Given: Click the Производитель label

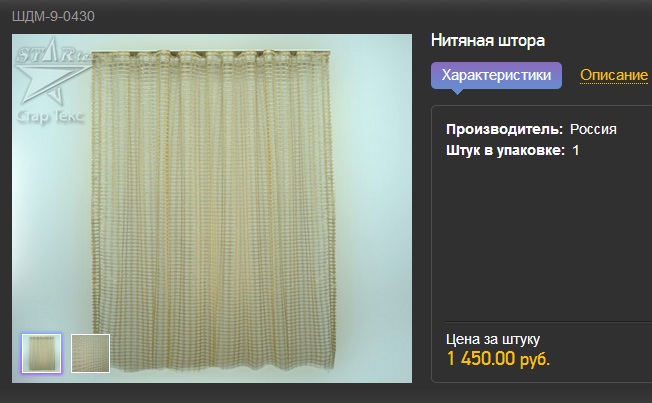Looking at the screenshot, I should 504,129.
